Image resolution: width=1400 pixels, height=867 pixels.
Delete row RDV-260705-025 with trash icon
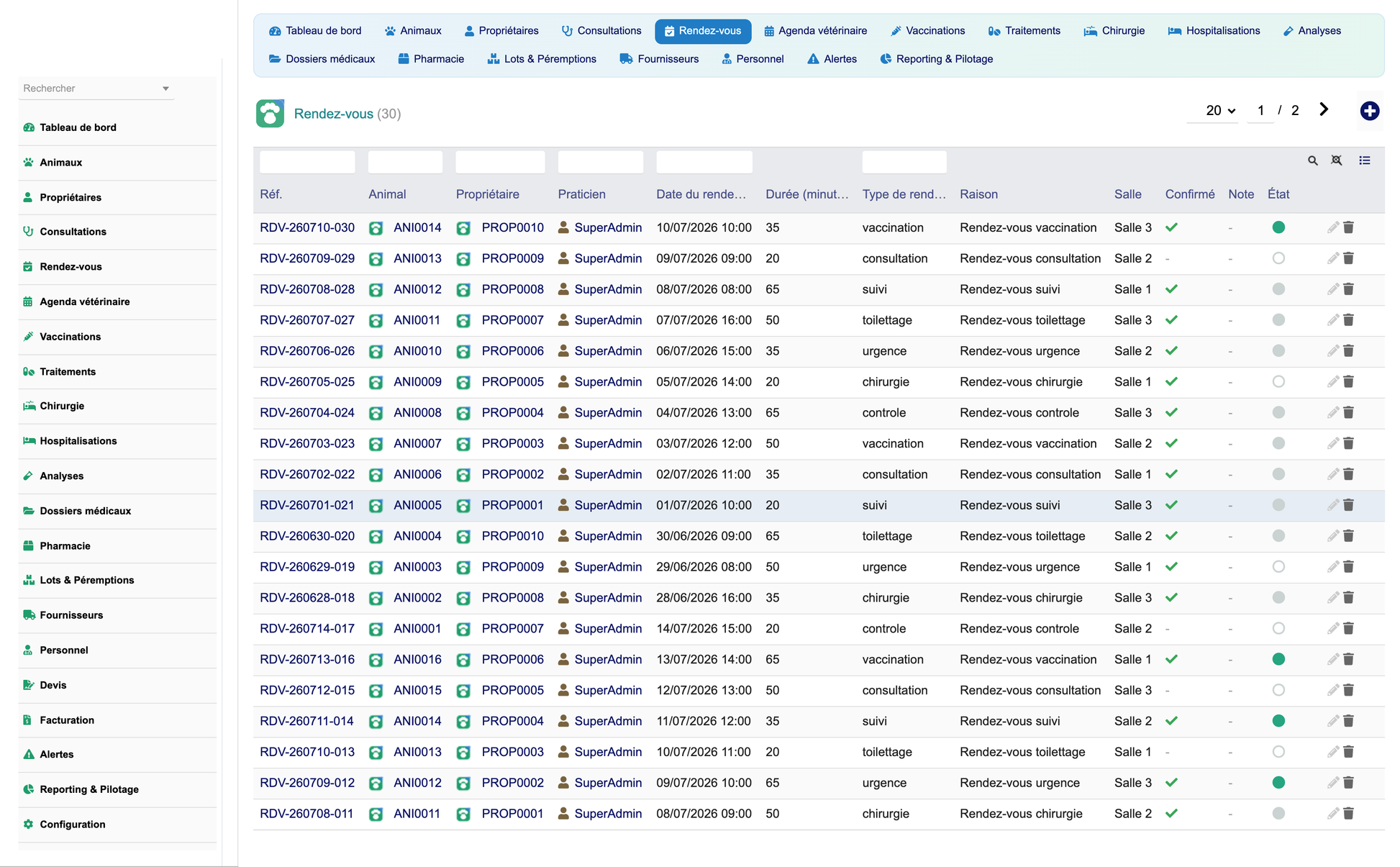point(1349,382)
